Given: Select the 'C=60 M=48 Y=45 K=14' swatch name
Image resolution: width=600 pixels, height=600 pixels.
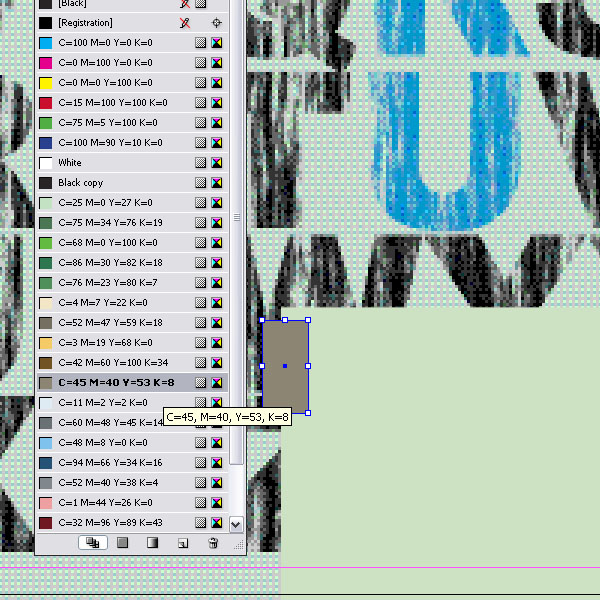Looking at the screenshot, I should pyautogui.click(x=110, y=422).
